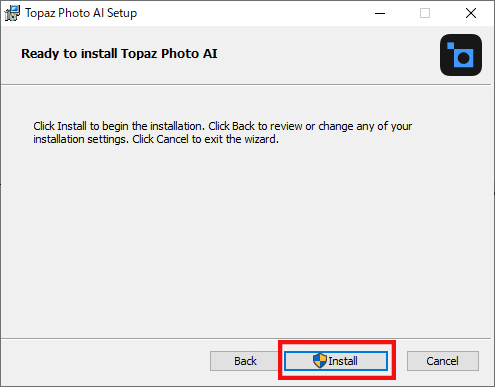Go back with the Back button

click(245, 361)
